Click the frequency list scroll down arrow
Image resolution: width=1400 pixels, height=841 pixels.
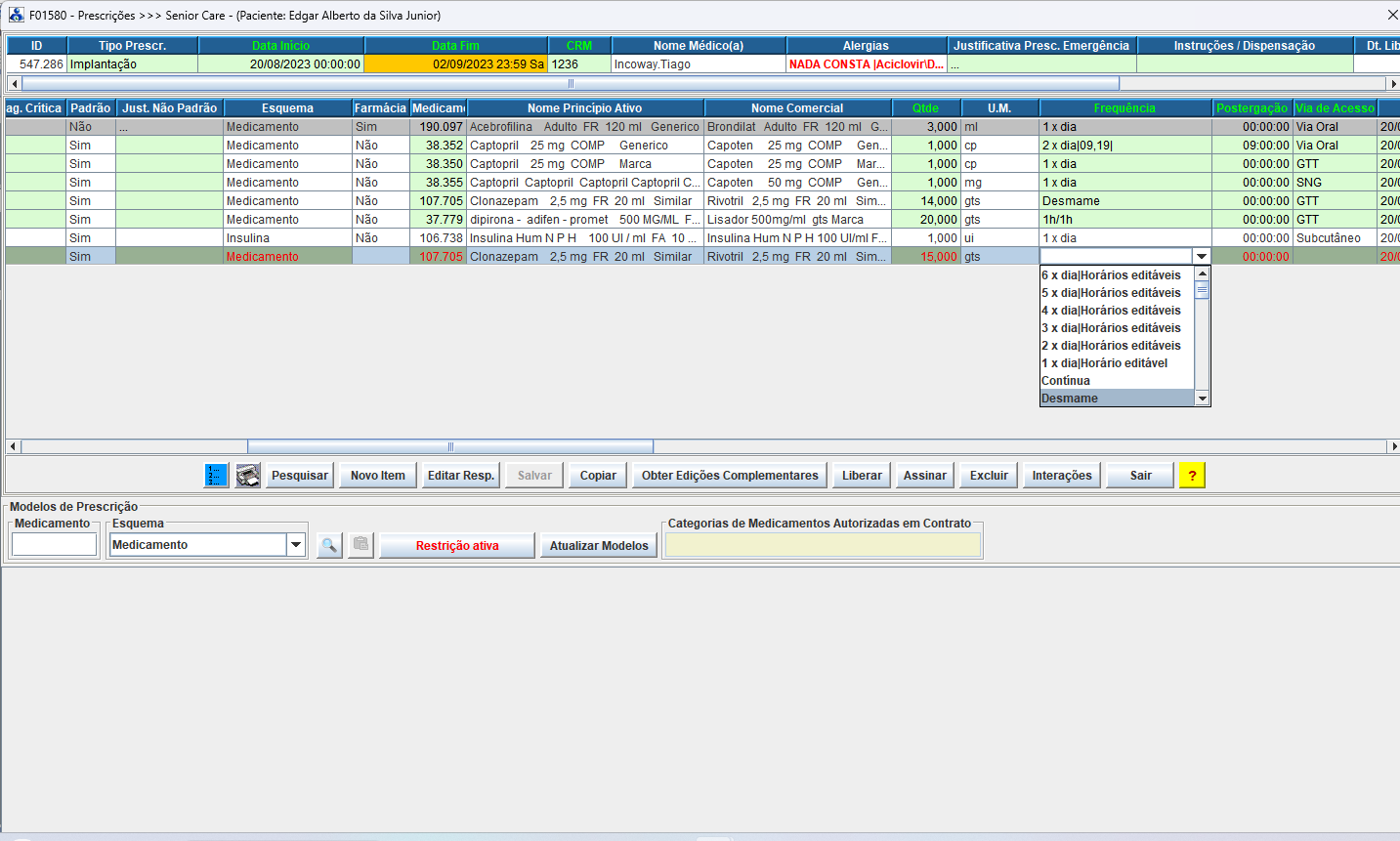pyautogui.click(x=1203, y=399)
